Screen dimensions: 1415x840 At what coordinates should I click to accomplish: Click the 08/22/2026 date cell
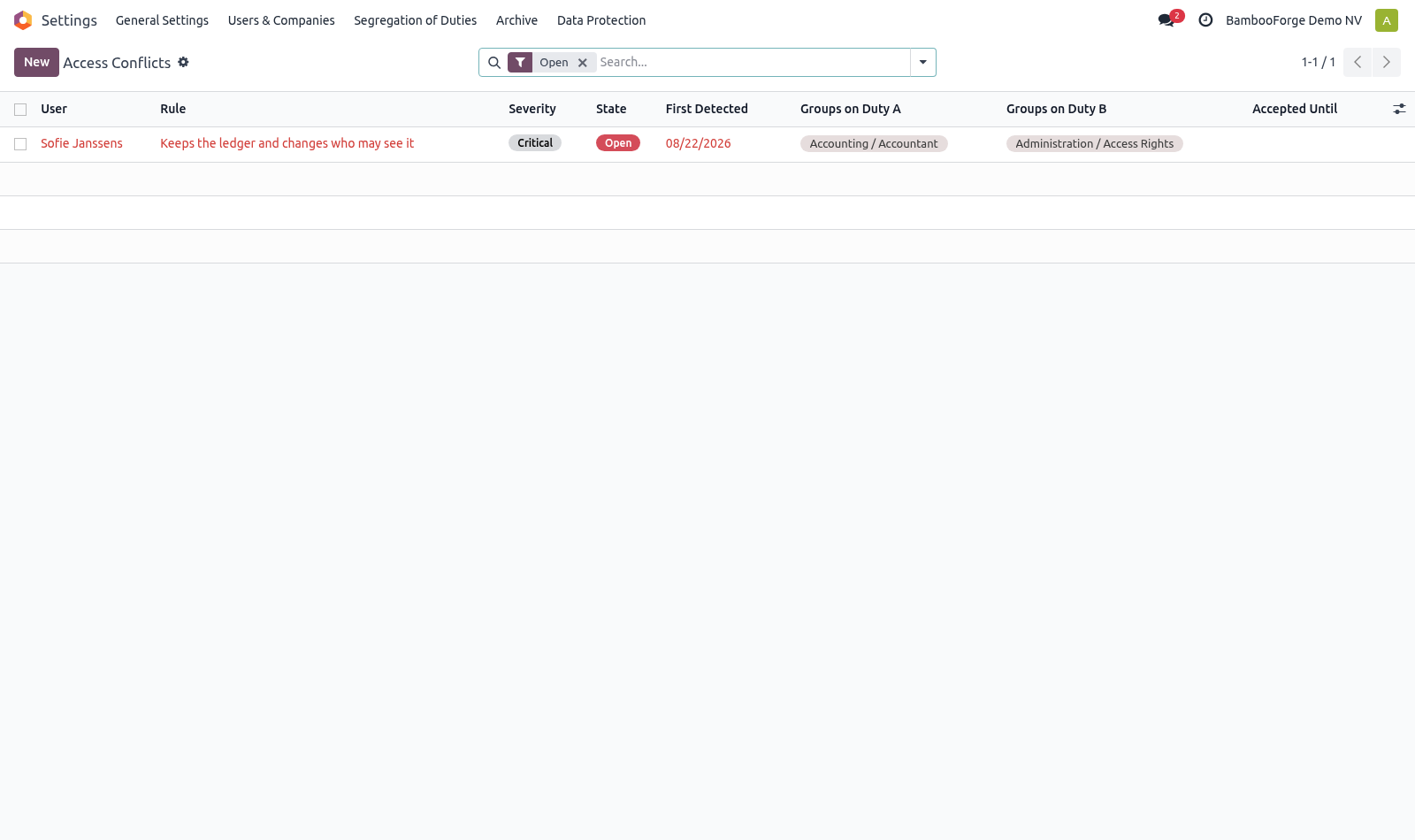(x=699, y=143)
